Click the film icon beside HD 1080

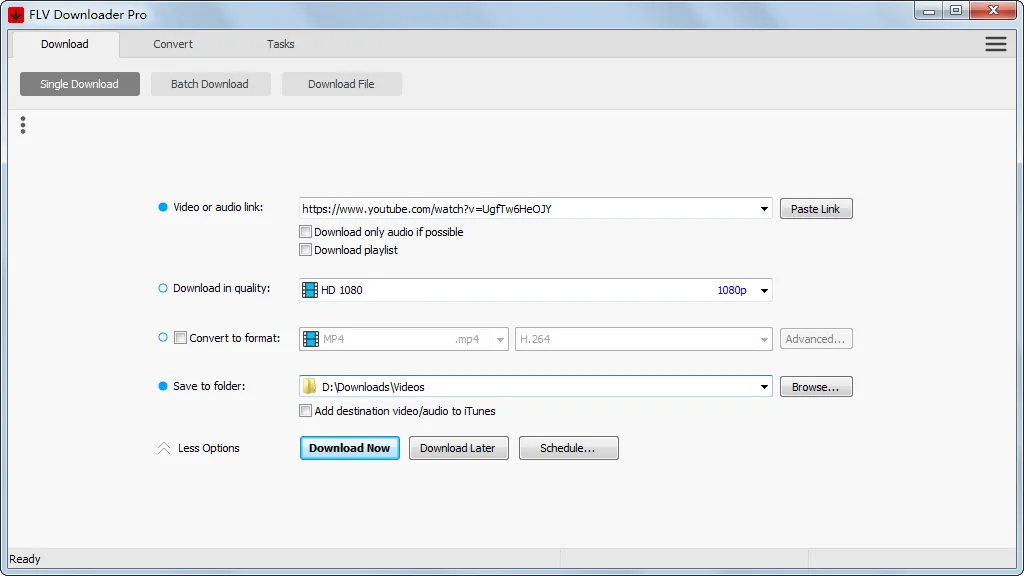click(x=310, y=290)
